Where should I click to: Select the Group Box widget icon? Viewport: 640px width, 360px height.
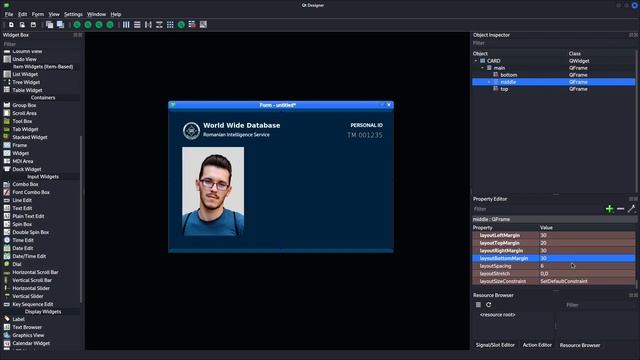7,105
